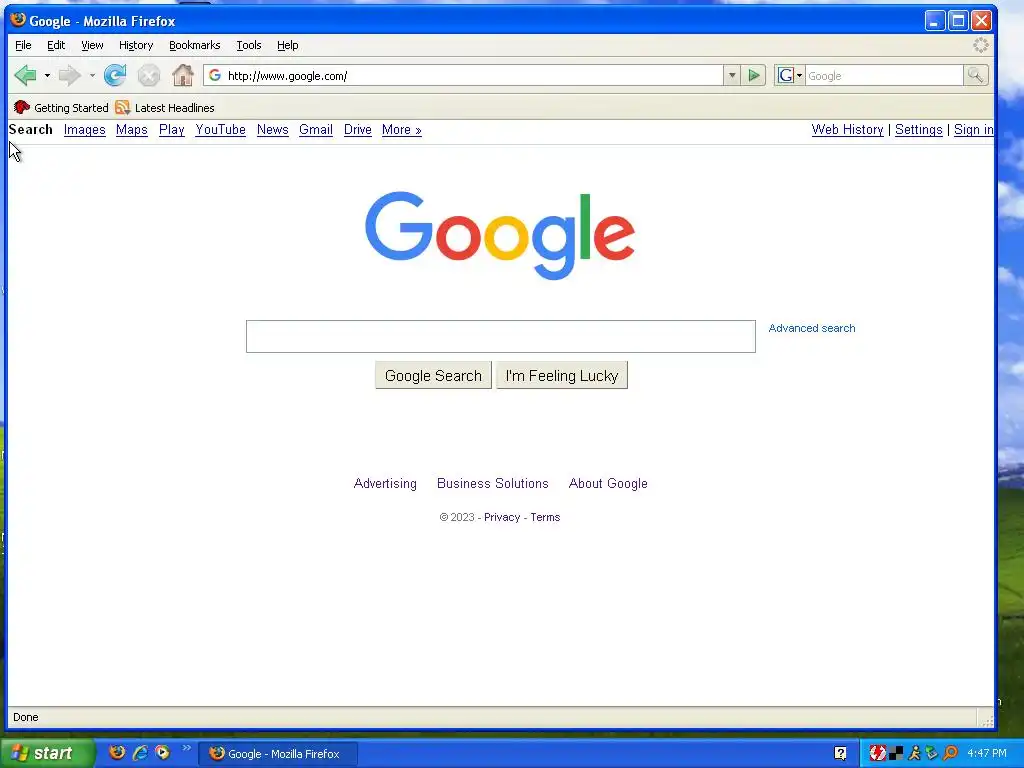The height and width of the screenshot is (768, 1024).
Task: Click the help question mark tray icon
Action: click(x=840, y=753)
